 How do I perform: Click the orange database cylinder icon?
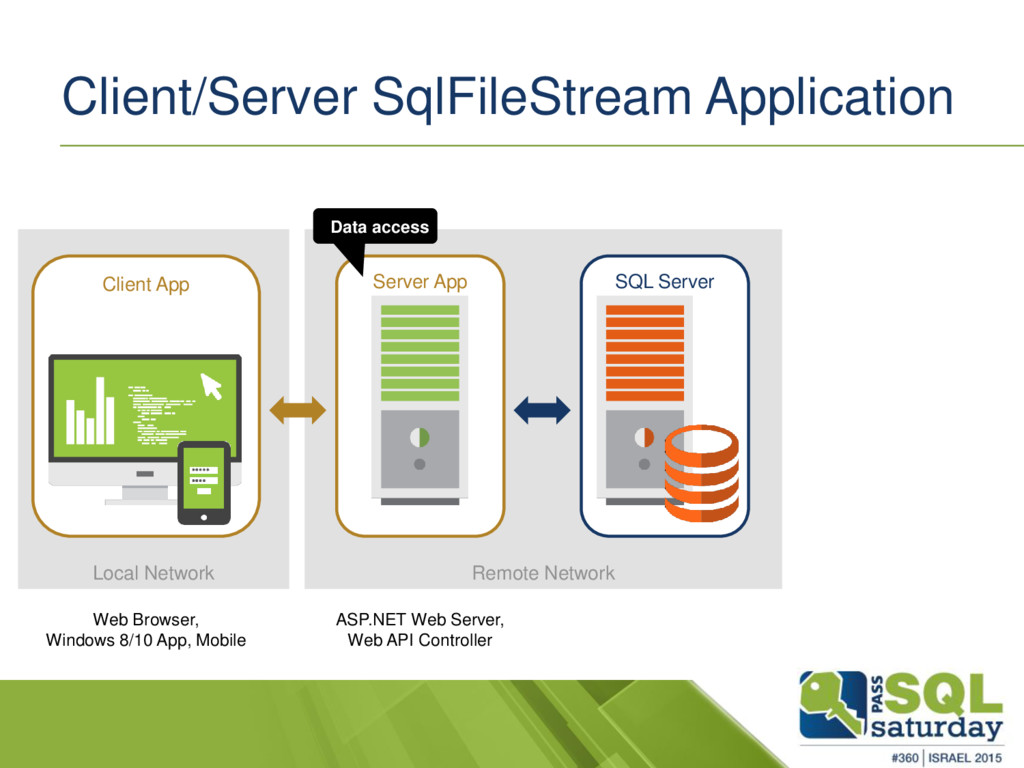click(x=702, y=473)
